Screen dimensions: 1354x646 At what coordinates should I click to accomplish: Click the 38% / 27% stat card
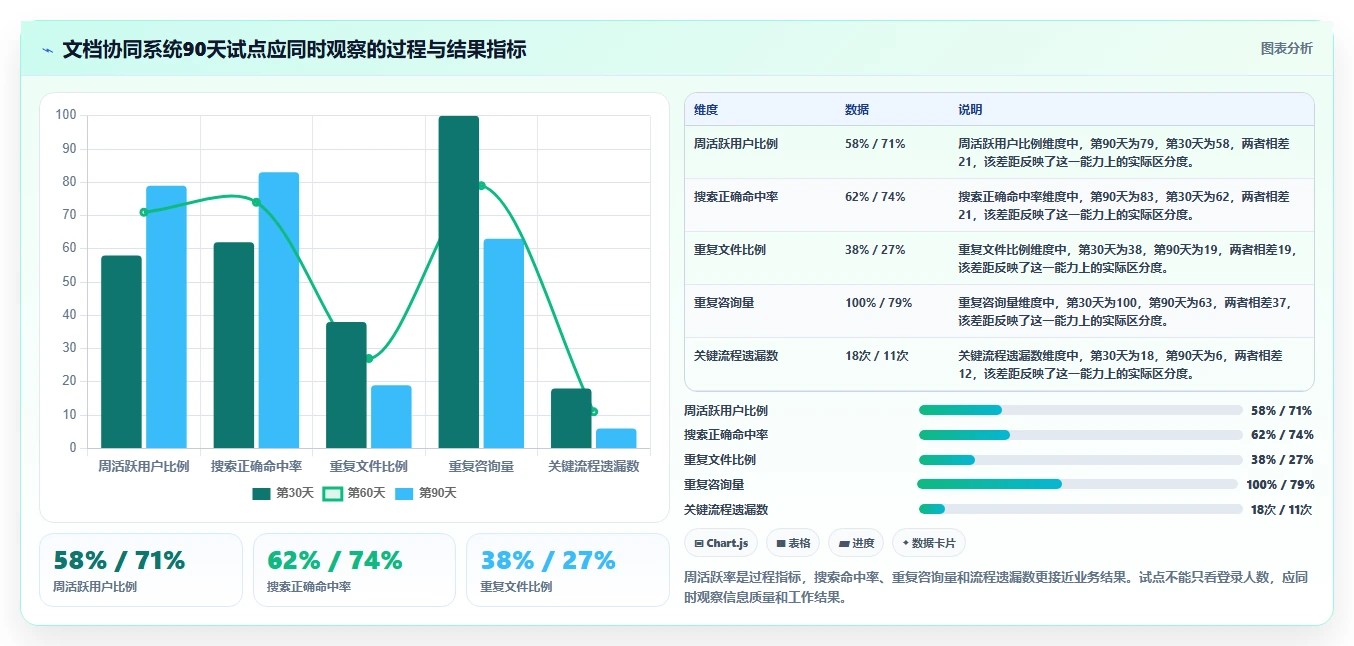(567, 570)
